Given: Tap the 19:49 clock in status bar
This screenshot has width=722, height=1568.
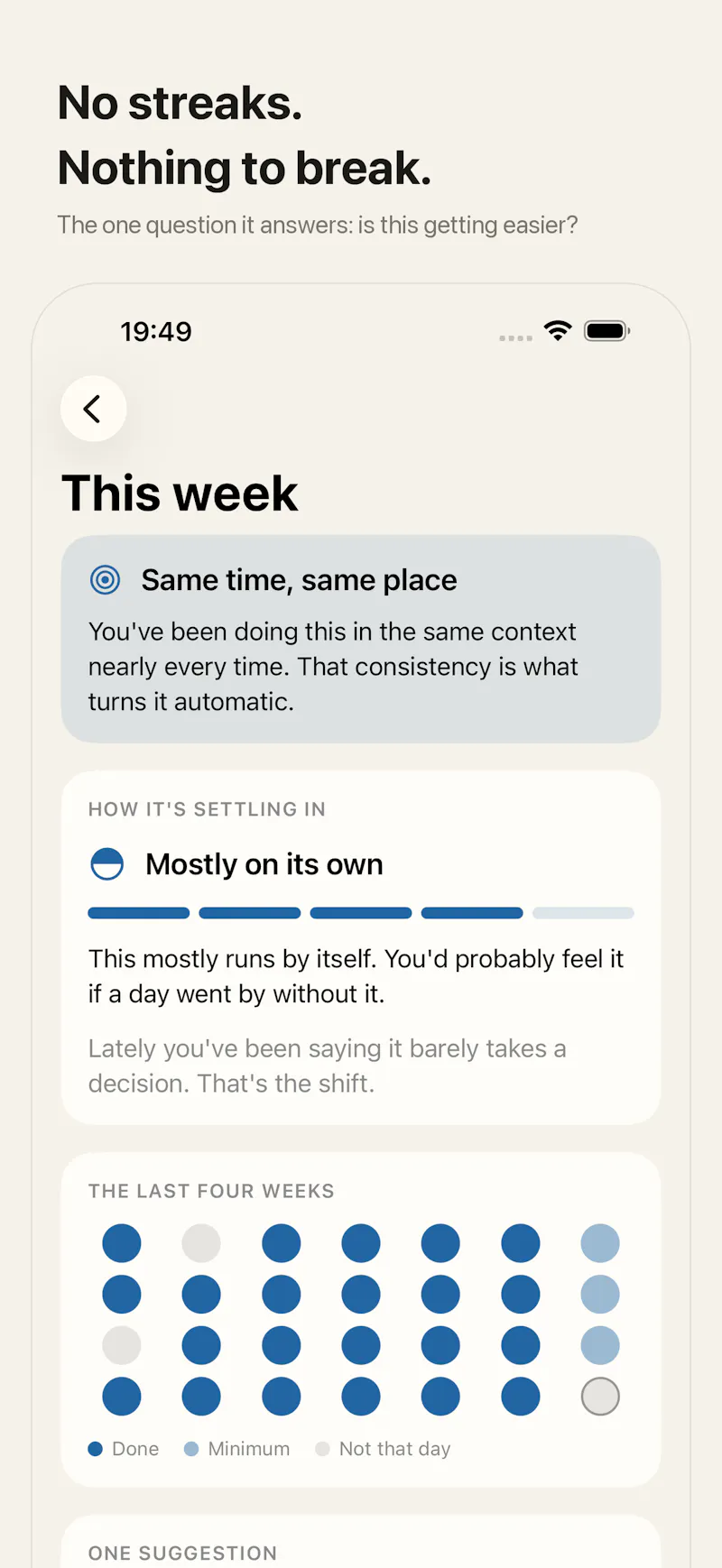Looking at the screenshot, I should (156, 331).
